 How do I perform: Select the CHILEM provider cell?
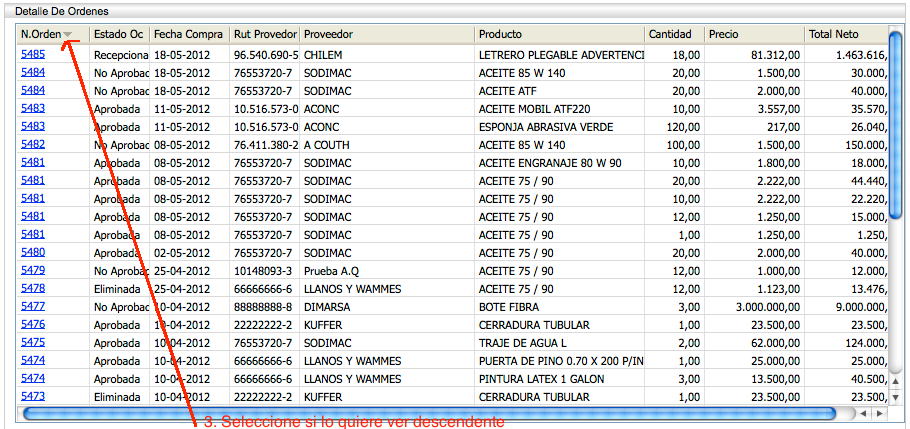[387, 55]
